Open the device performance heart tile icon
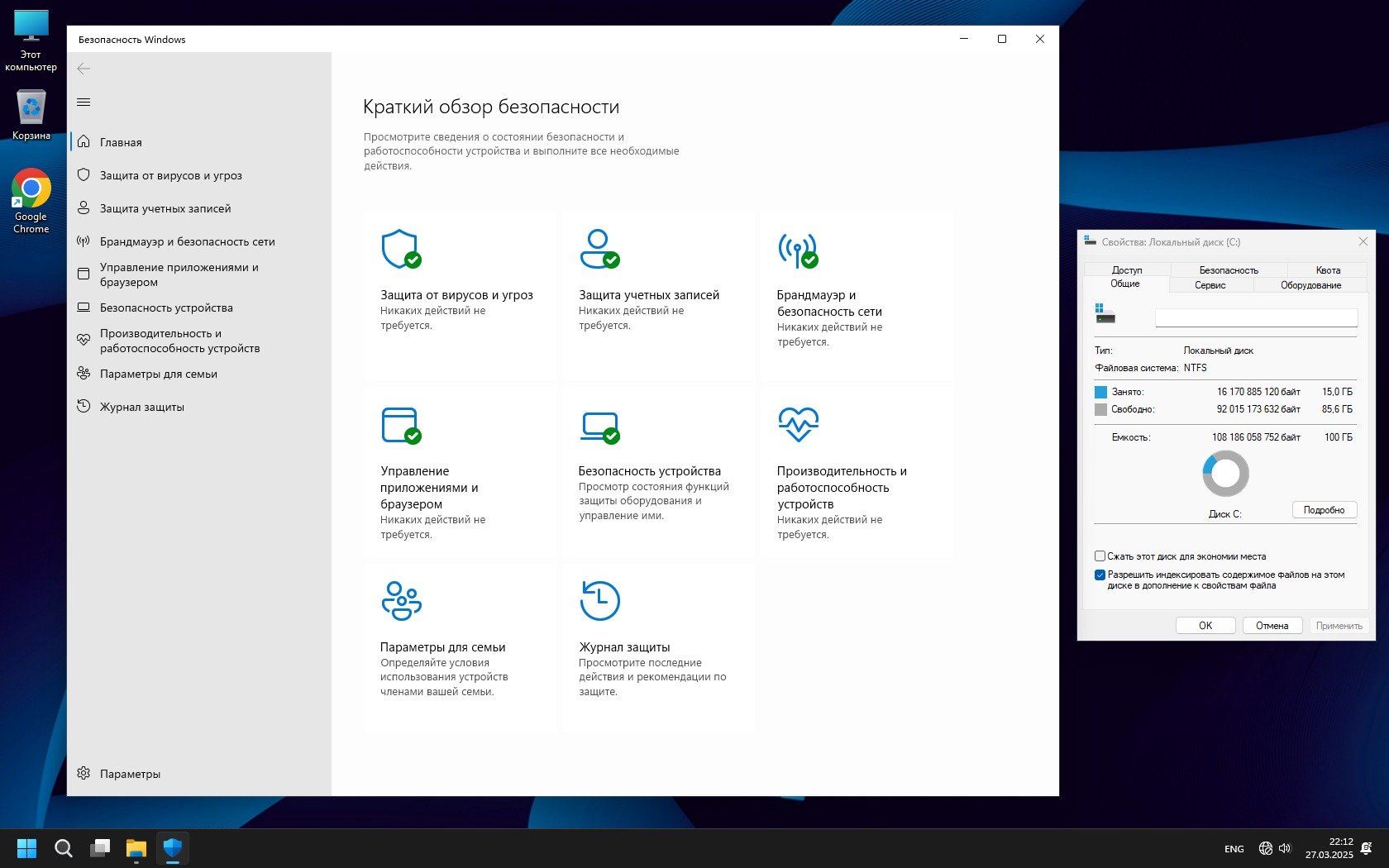Viewport: 1389px width, 868px height. 798,424
